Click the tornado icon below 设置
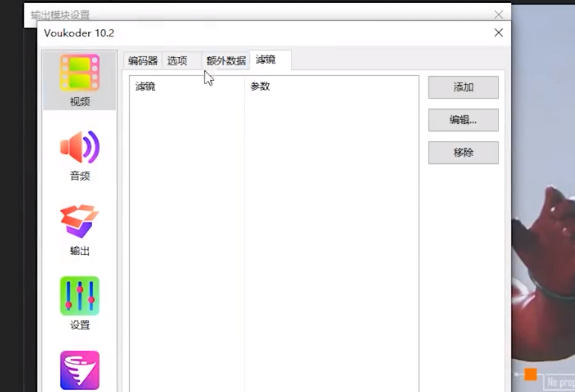575x392 pixels. (x=80, y=370)
